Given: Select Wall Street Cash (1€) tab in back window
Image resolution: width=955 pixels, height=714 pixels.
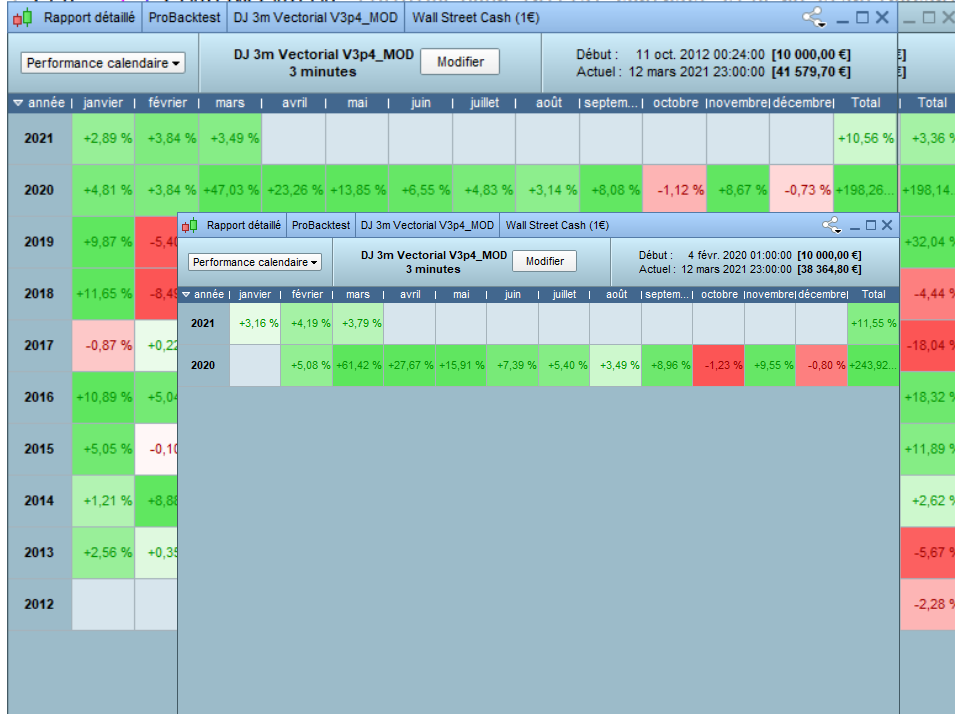Looking at the screenshot, I should pos(476,18).
